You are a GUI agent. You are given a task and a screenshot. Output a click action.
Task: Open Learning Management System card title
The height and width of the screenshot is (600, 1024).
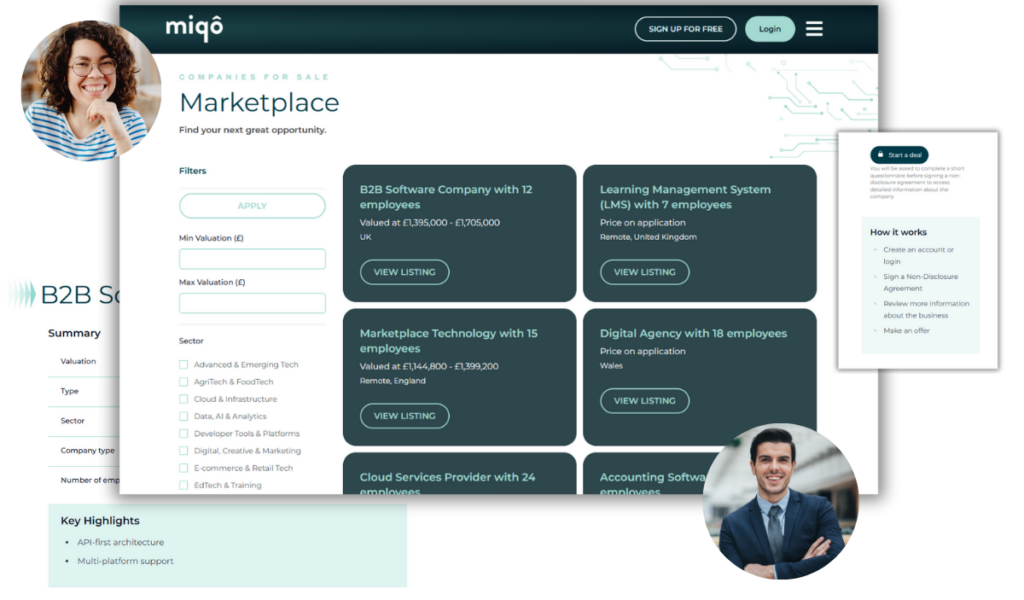tap(685, 197)
